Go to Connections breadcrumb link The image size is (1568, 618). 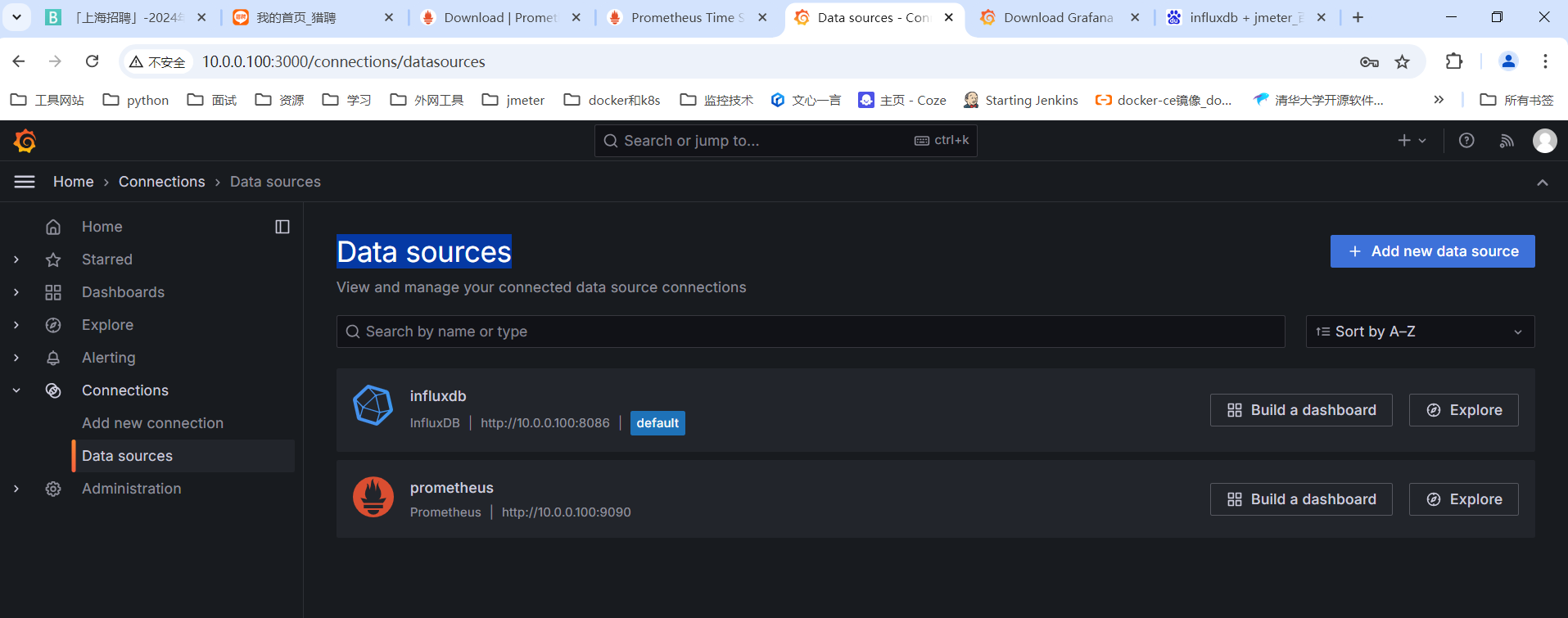[162, 182]
